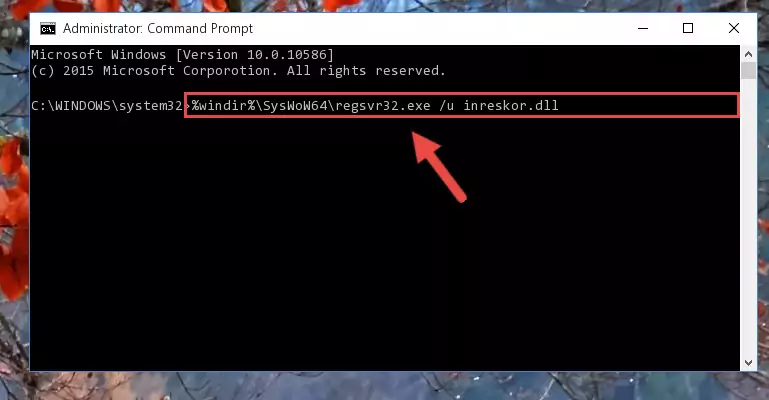Close the Administrator Command Prompt window
Screen dimensions: 769x400
coord(734,28)
